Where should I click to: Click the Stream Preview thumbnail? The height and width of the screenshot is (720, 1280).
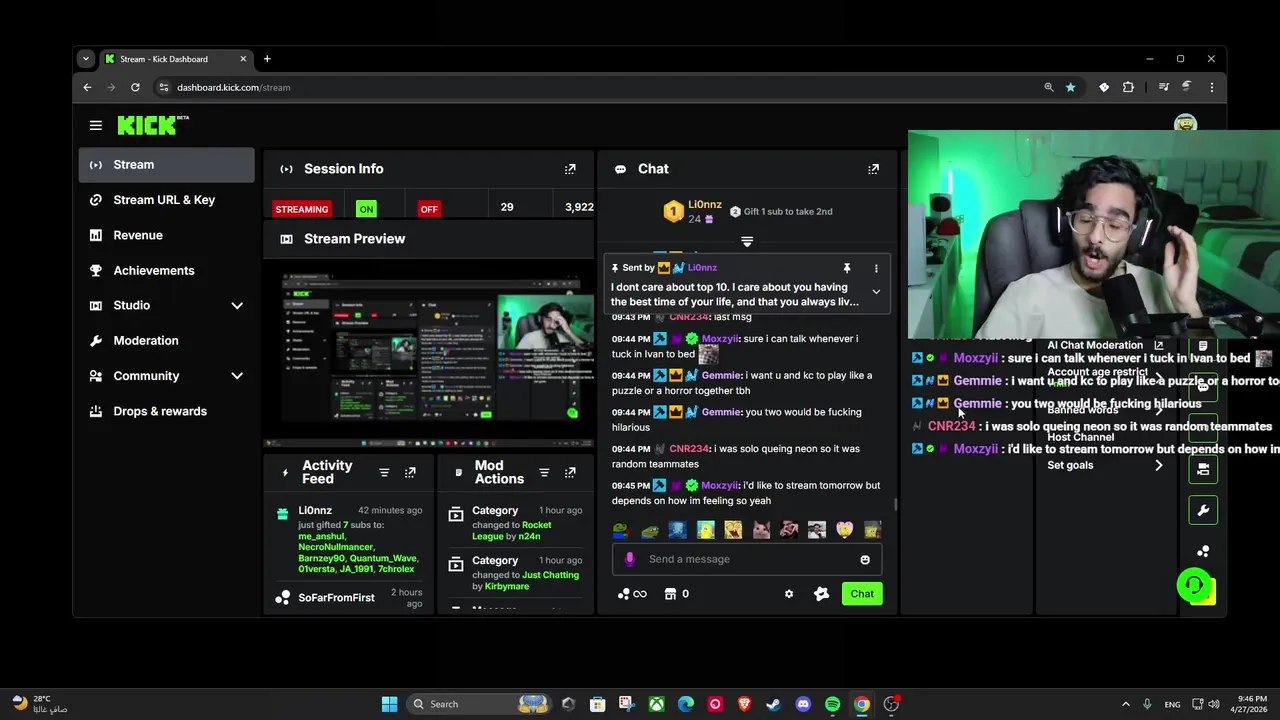(x=429, y=352)
